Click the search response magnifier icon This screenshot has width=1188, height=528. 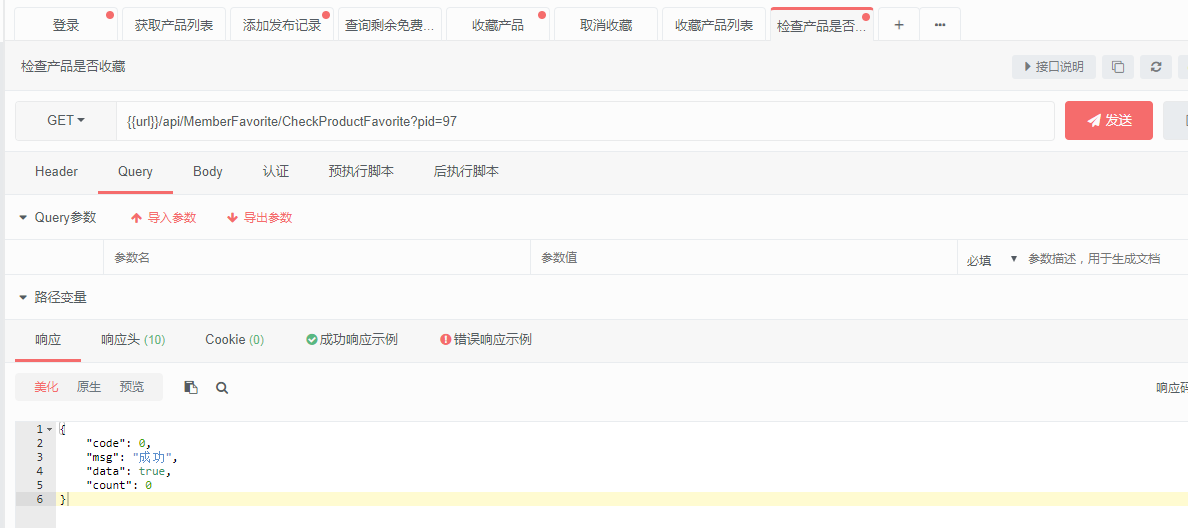coord(222,388)
